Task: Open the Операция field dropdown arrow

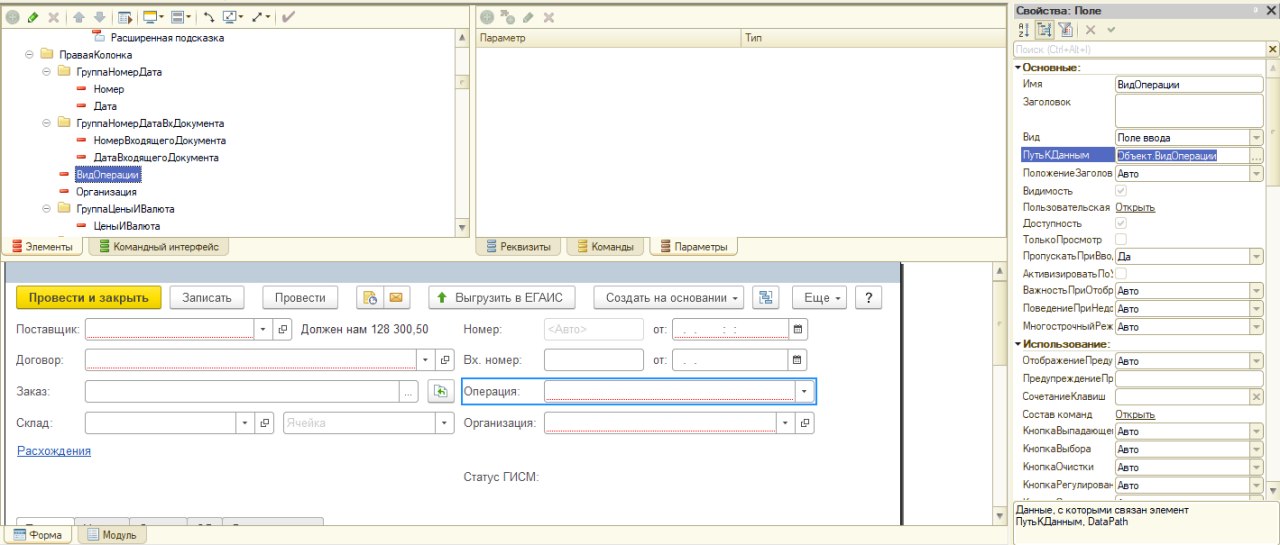Action: coord(805,392)
